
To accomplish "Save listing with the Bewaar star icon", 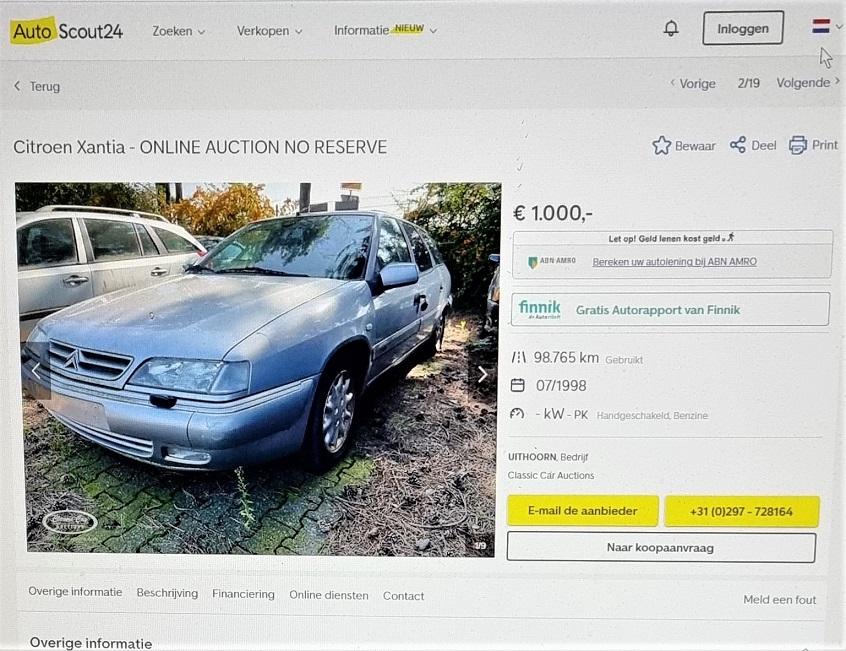I will 661,146.
